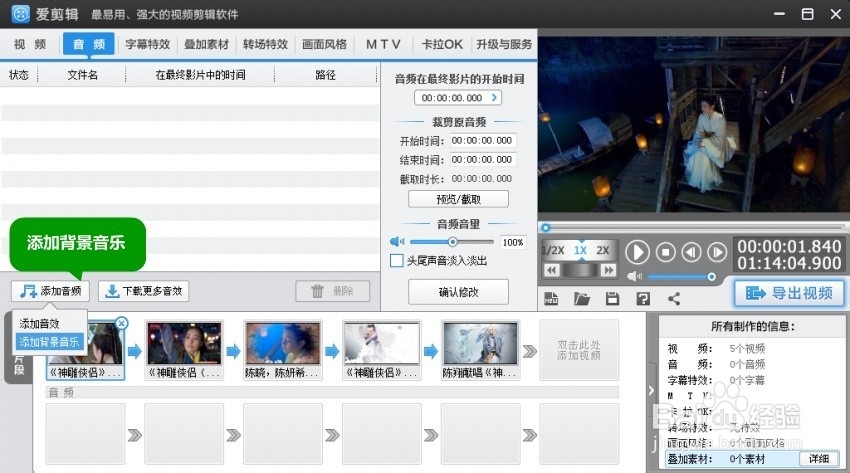Click the fast-forward speed arrow button
850x473 pixels.
pyautogui.click(x=609, y=270)
